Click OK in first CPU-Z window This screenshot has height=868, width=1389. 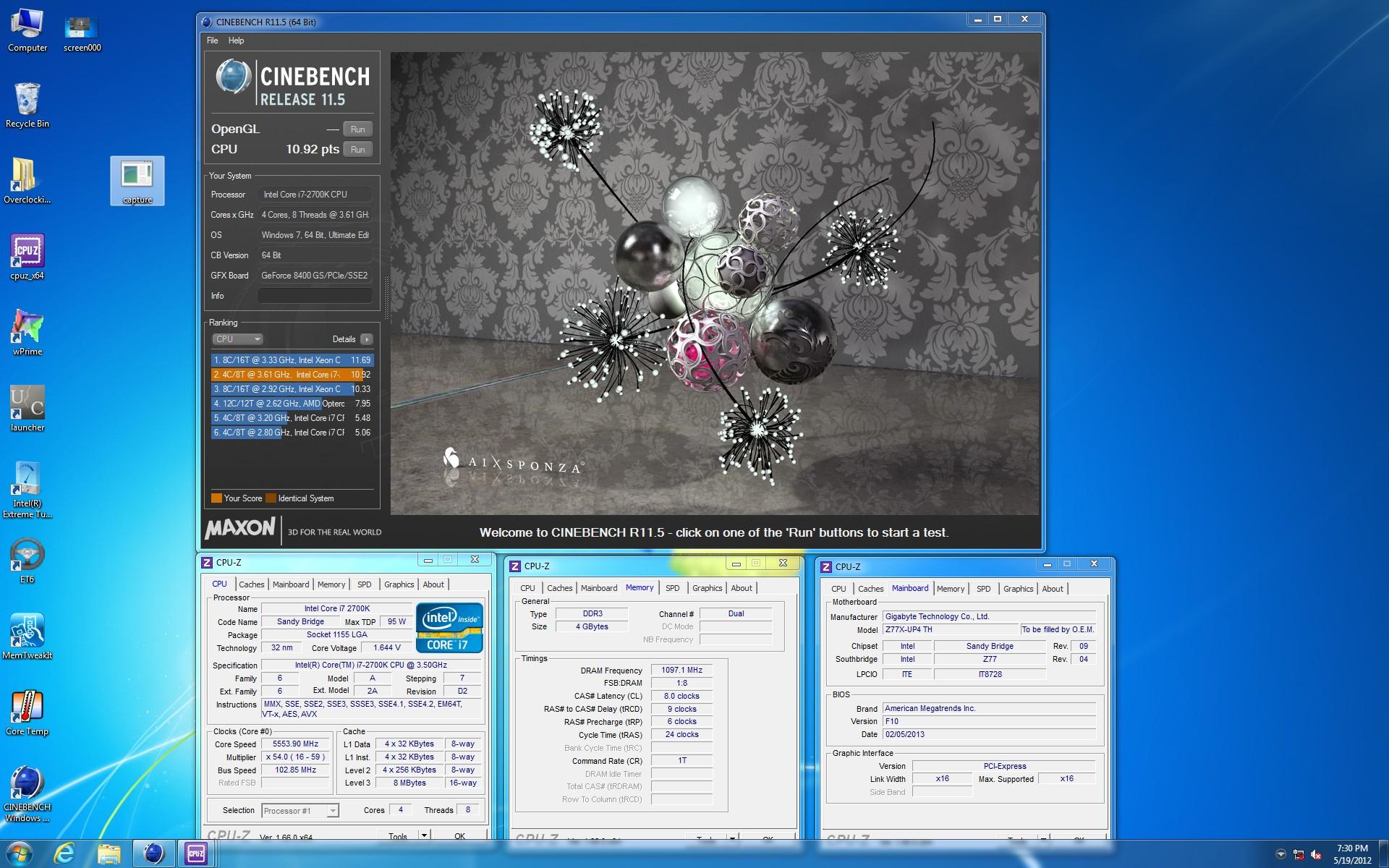coord(459,835)
